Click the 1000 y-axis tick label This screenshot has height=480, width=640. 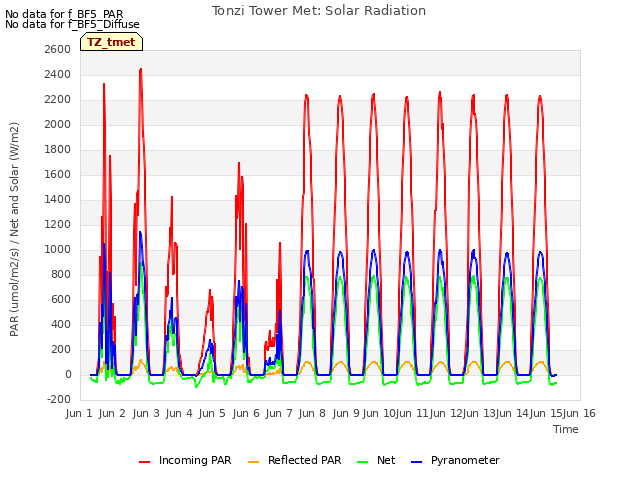click(x=58, y=249)
